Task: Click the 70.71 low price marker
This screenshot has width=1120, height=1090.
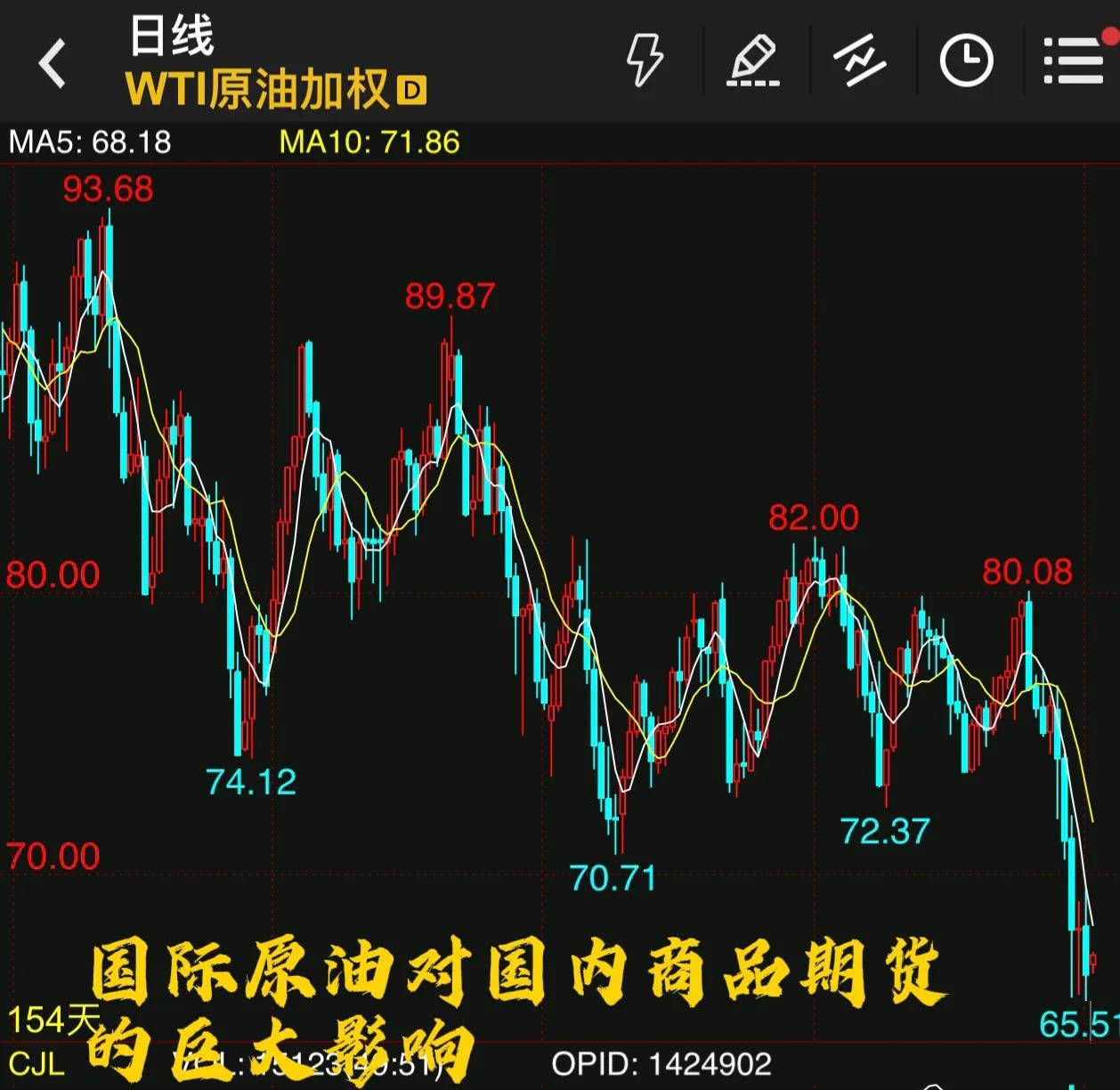Action: (613, 879)
